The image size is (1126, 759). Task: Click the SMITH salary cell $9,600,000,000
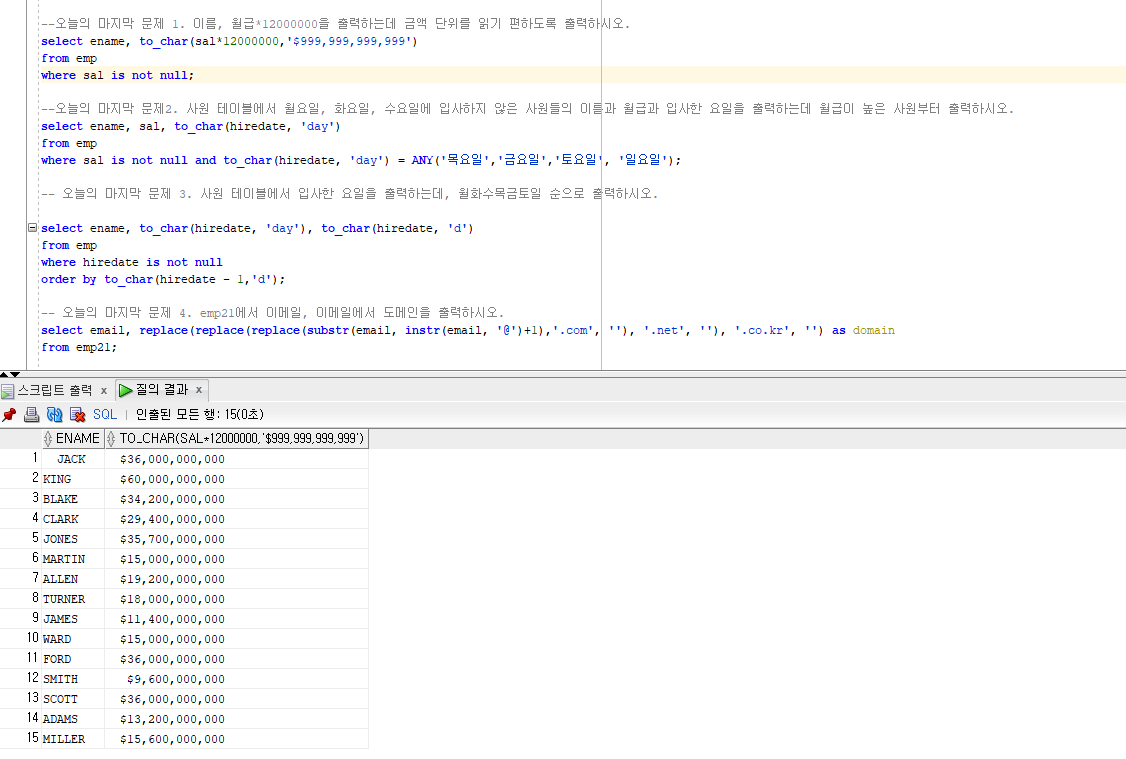tap(174, 679)
